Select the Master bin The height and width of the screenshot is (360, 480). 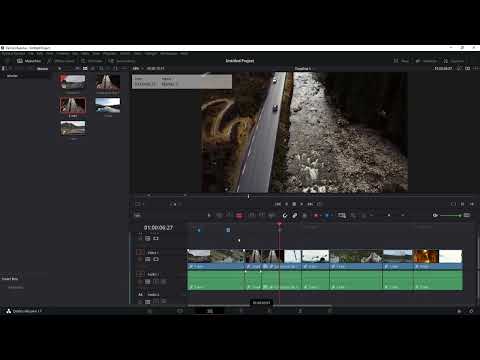[12, 76]
